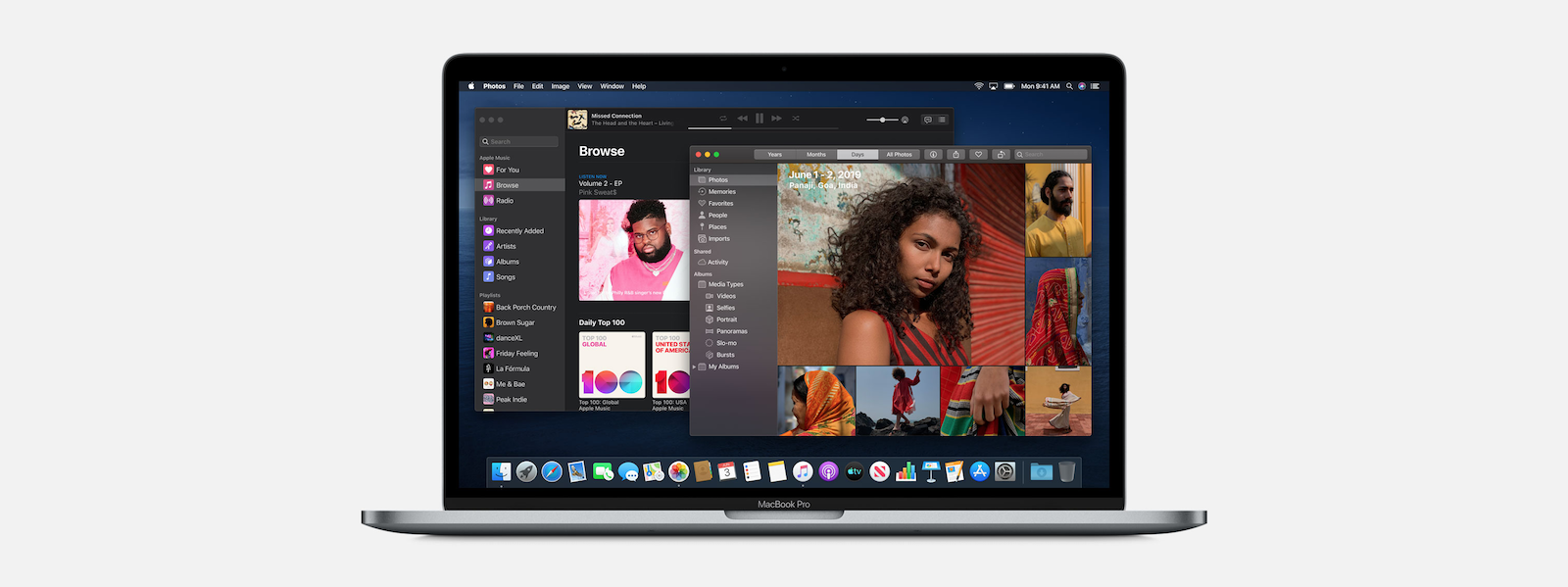Switch Photos to the All Photos view

[899, 155]
